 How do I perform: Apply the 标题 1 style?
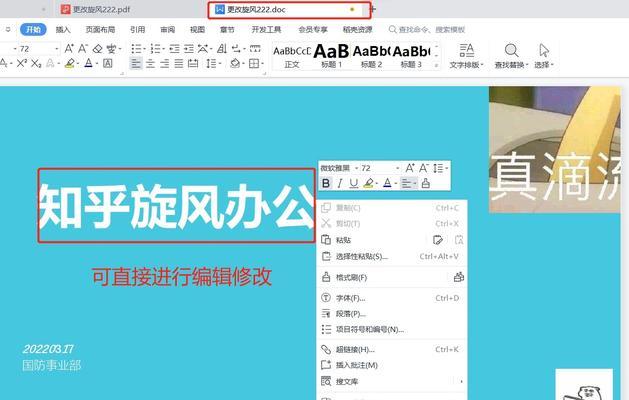(331, 57)
